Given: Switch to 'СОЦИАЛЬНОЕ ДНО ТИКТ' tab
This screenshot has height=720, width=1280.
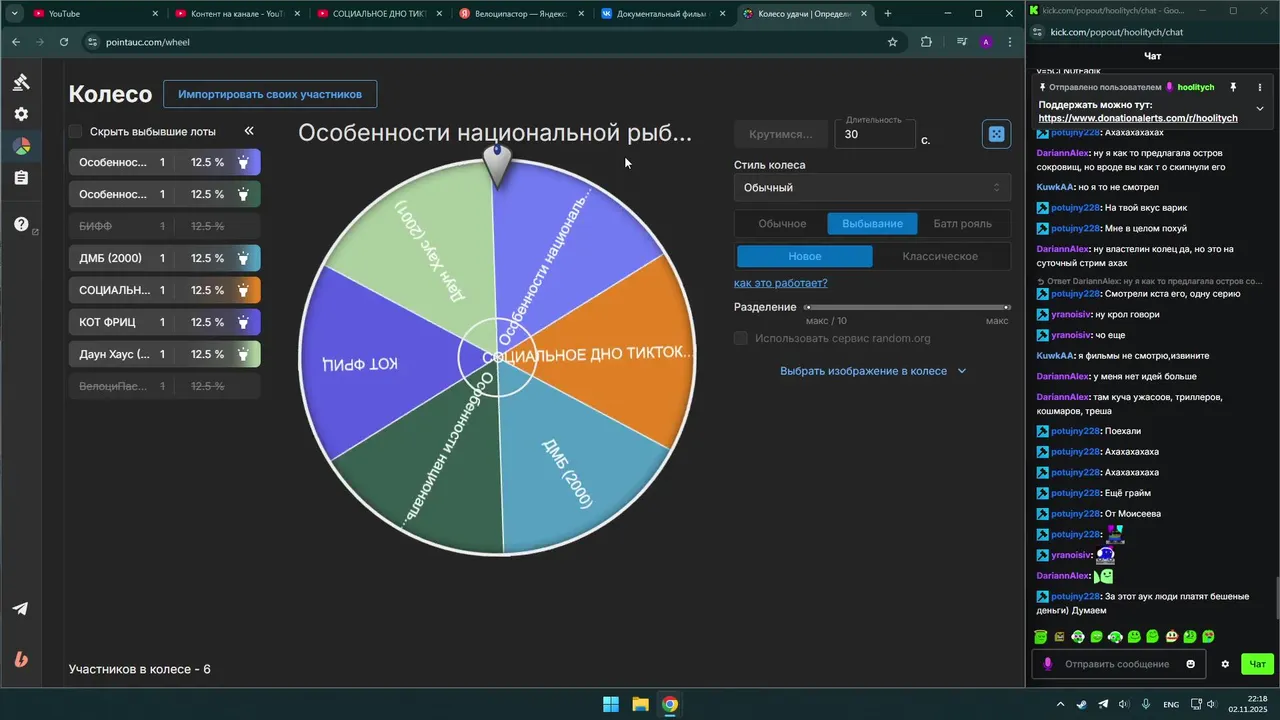Looking at the screenshot, I should tap(379, 13).
